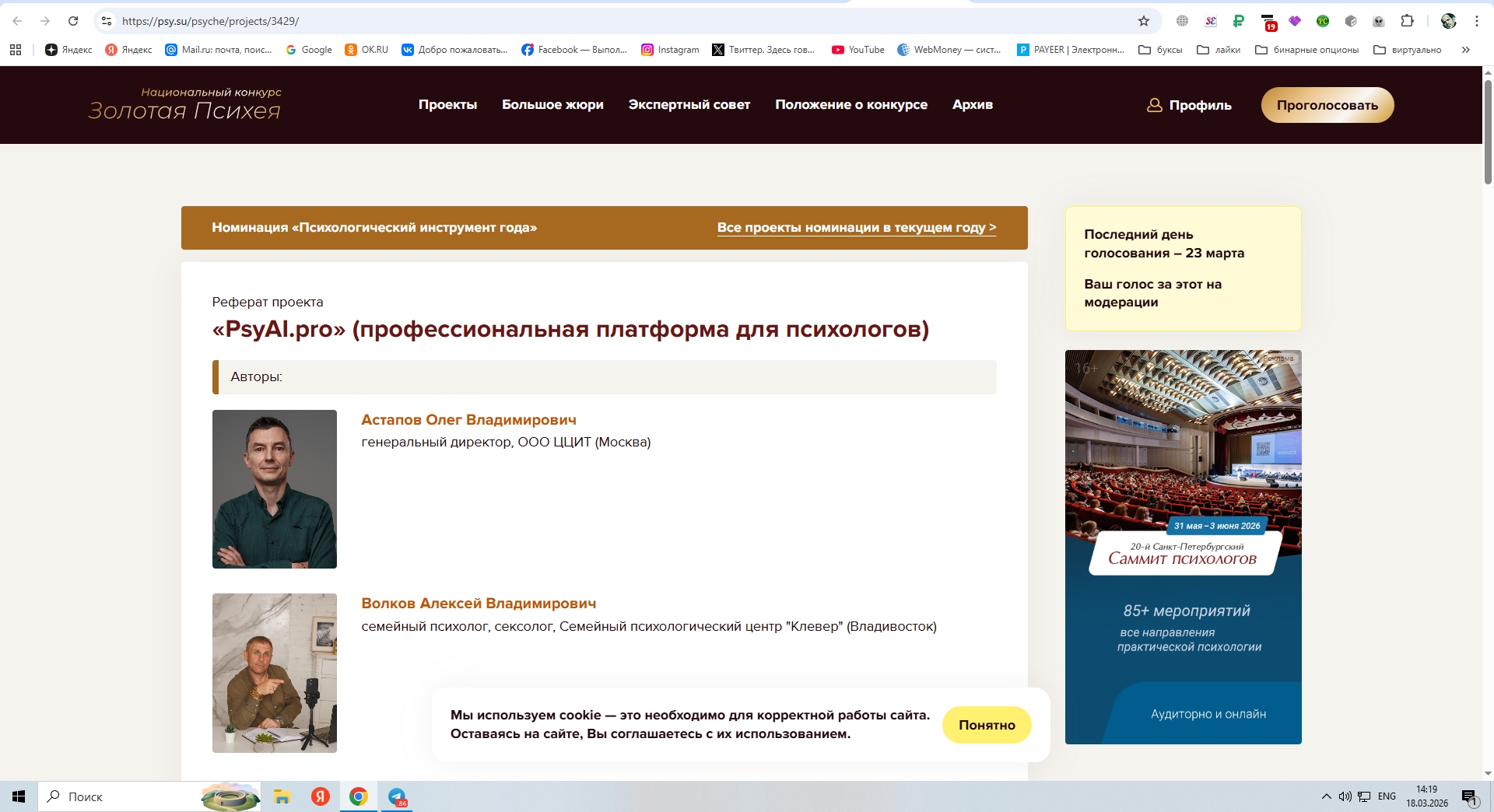Image resolution: width=1494 pixels, height=812 pixels.
Task: Open the green PC extension icon
Action: tap(1323, 21)
